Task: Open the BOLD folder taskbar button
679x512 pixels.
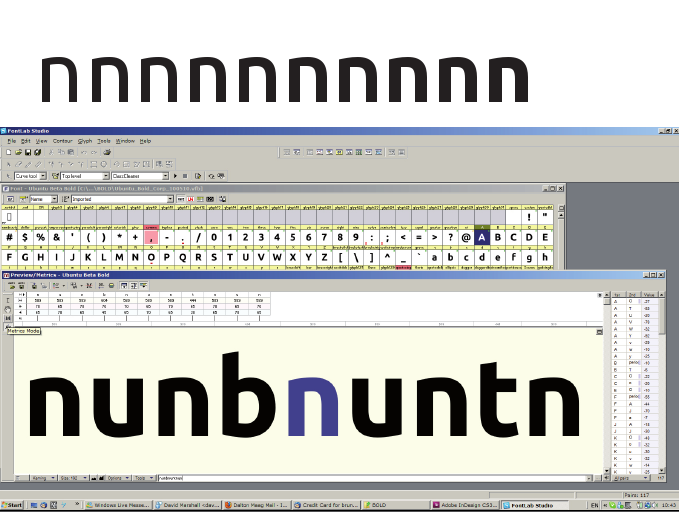Action: (396, 505)
